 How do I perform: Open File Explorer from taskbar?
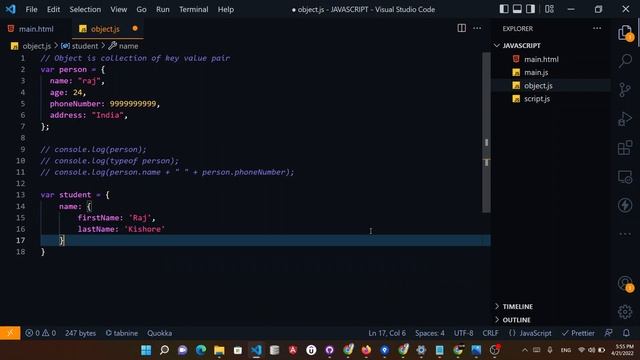tap(219, 350)
